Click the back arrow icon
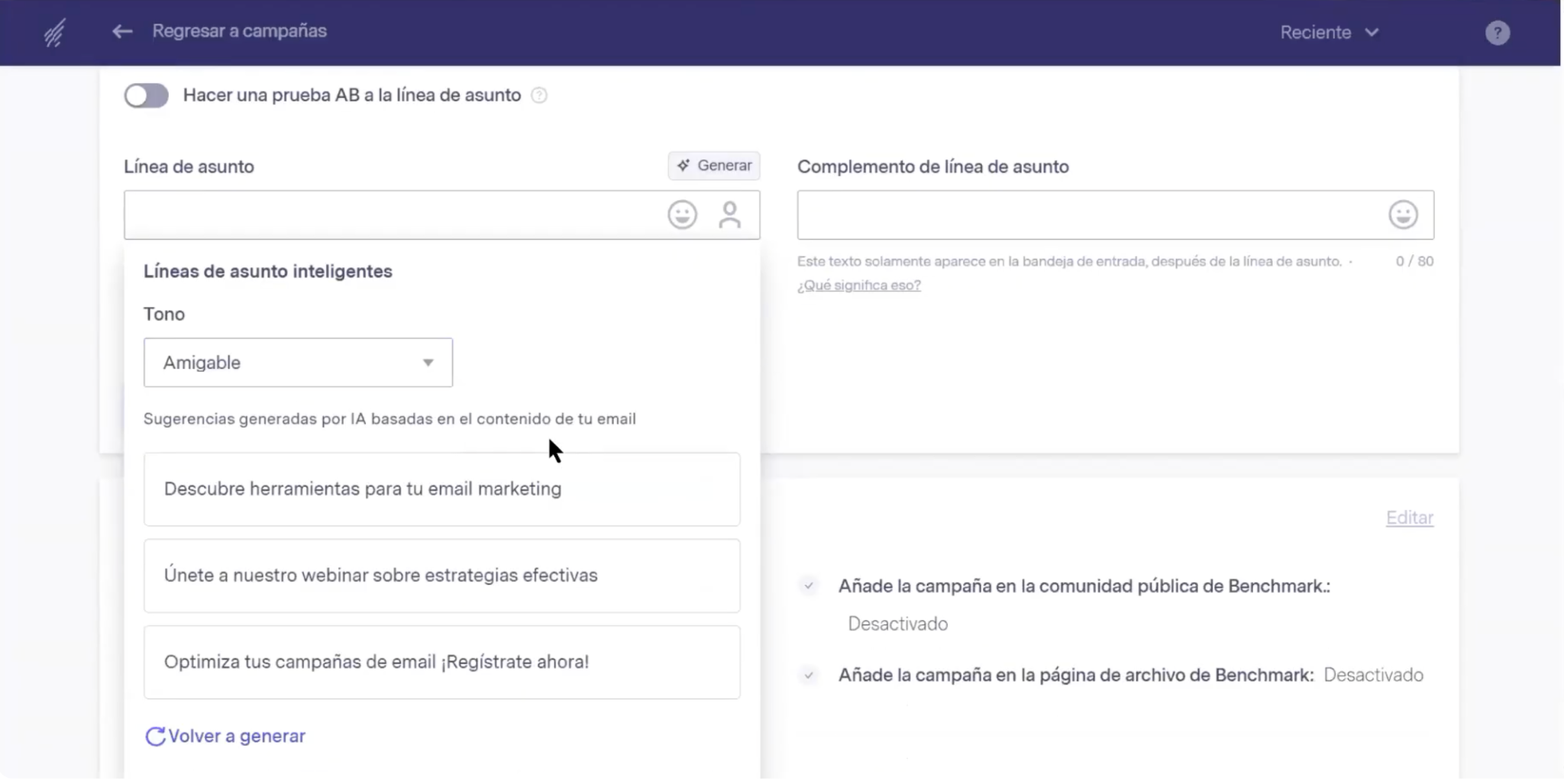This screenshot has height=784, width=1564. 122,31
